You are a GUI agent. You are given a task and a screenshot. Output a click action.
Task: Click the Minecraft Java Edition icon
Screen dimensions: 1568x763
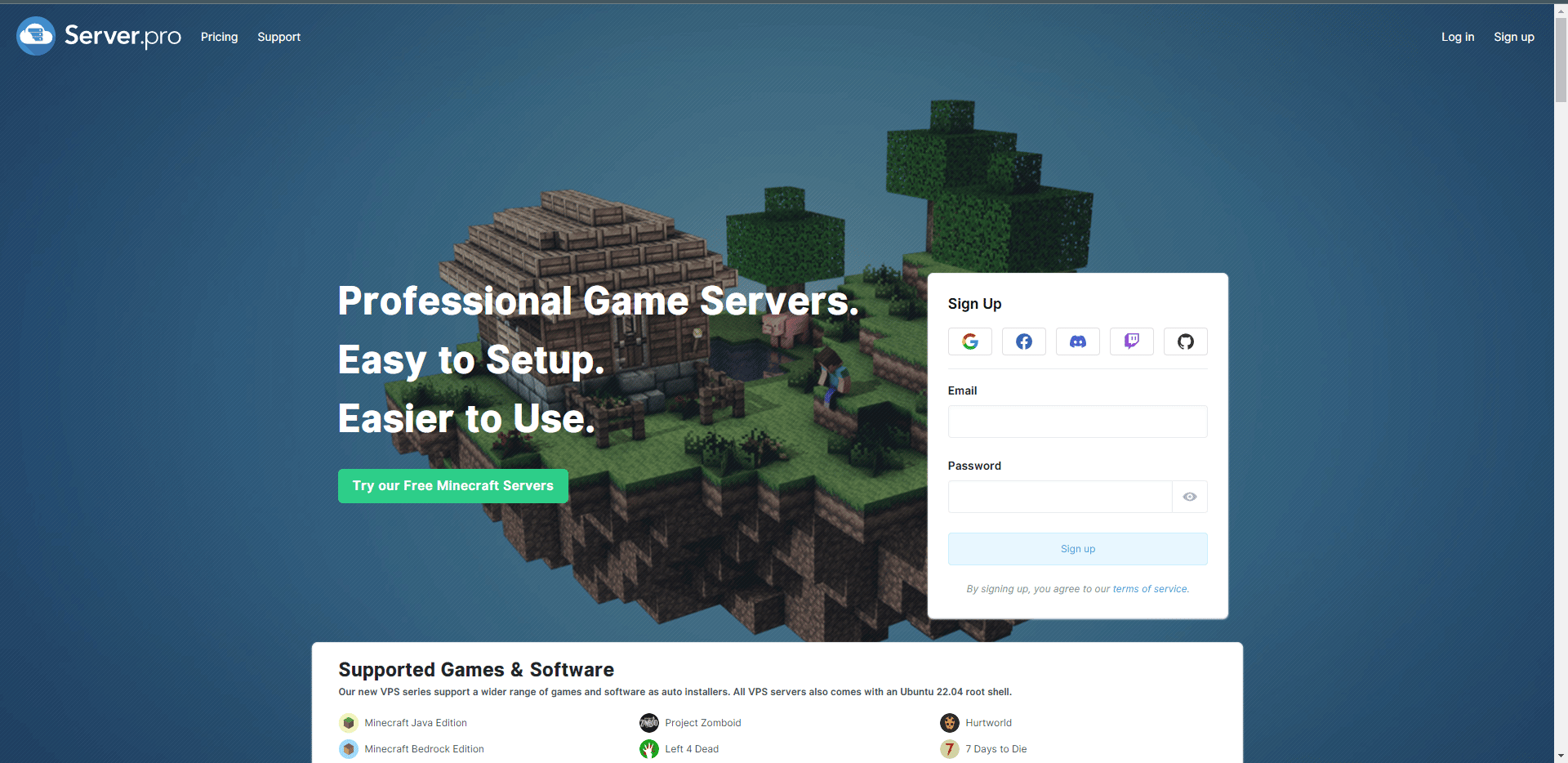pyautogui.click(x=349, y=723)
